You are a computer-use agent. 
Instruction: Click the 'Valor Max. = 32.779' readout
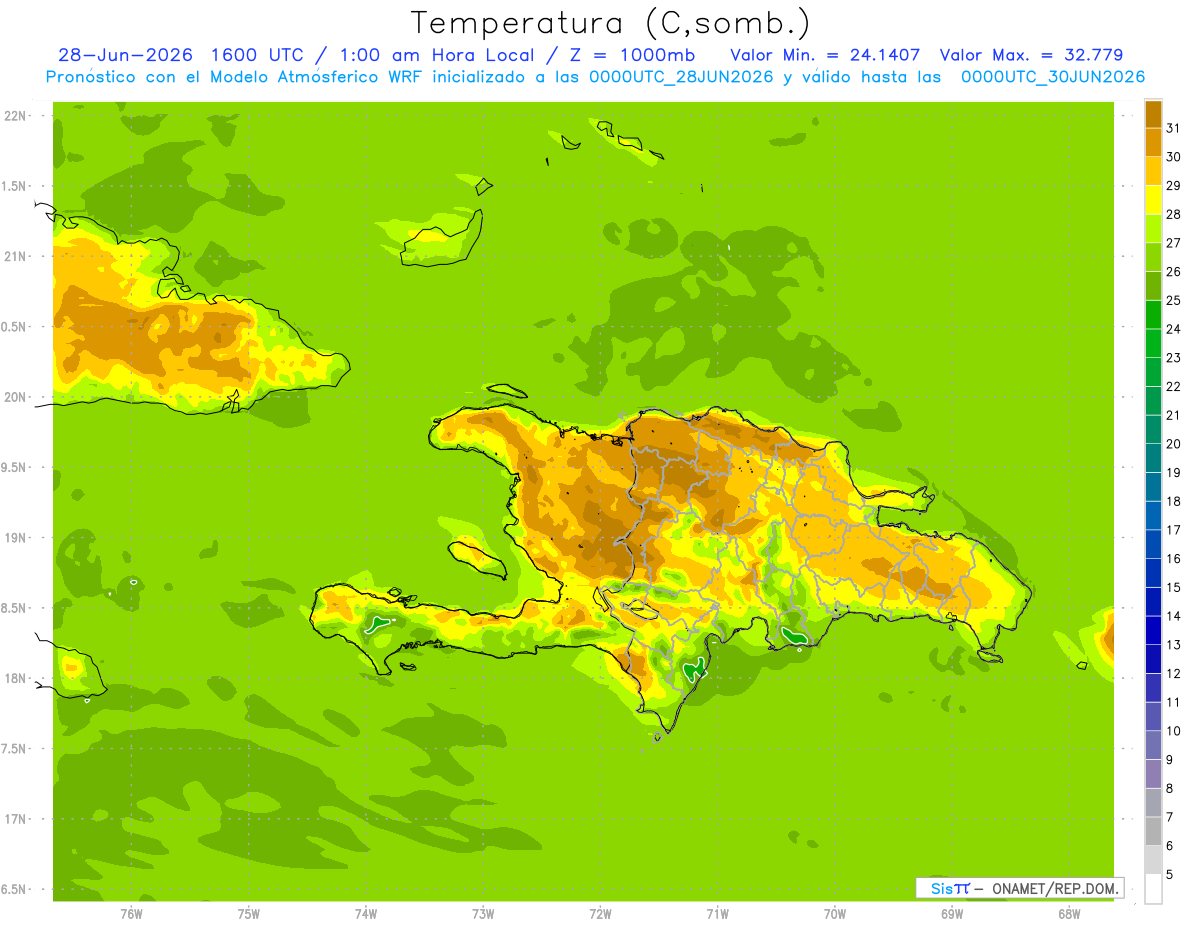click(1031, 55)
